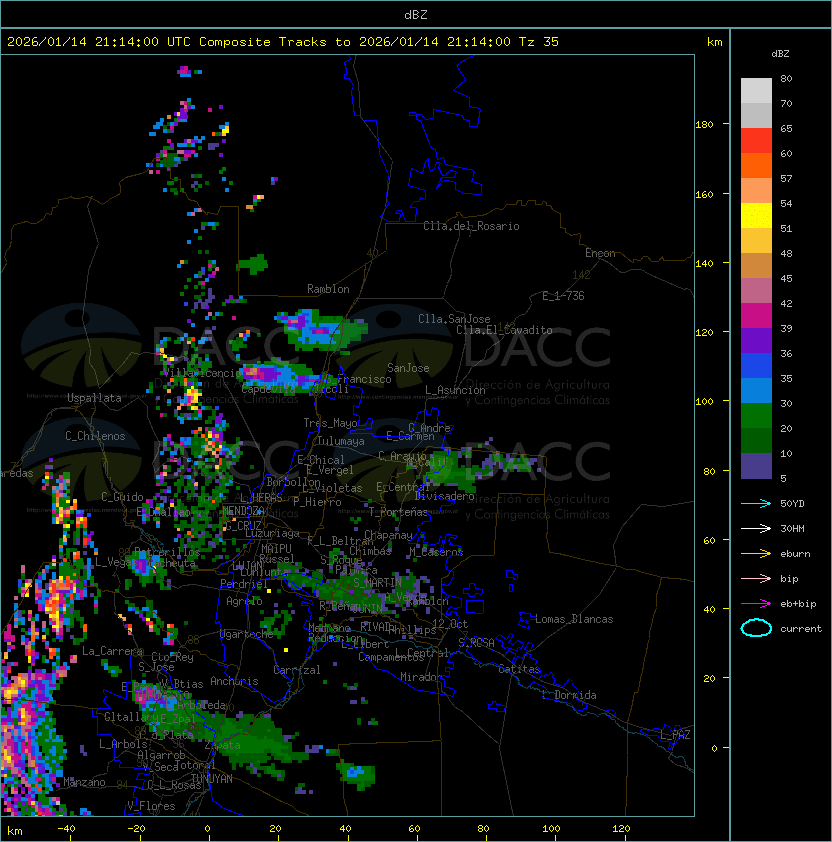Select the 'L_PAZ' label at right edge
The height and width of the screenshot is (842, 832).
pos(675,735)
